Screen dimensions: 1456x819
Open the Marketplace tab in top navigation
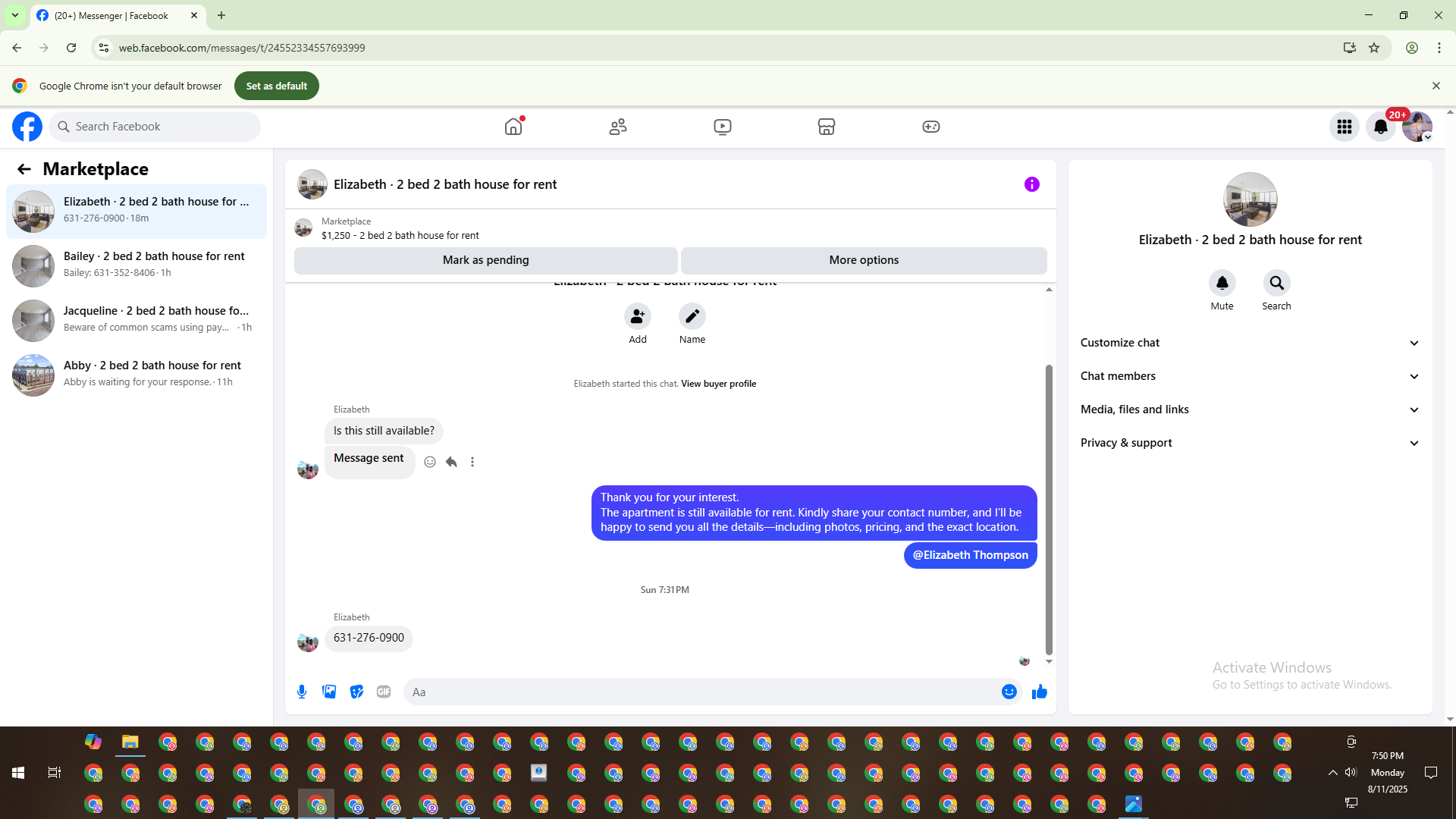[x=827, y=127]
